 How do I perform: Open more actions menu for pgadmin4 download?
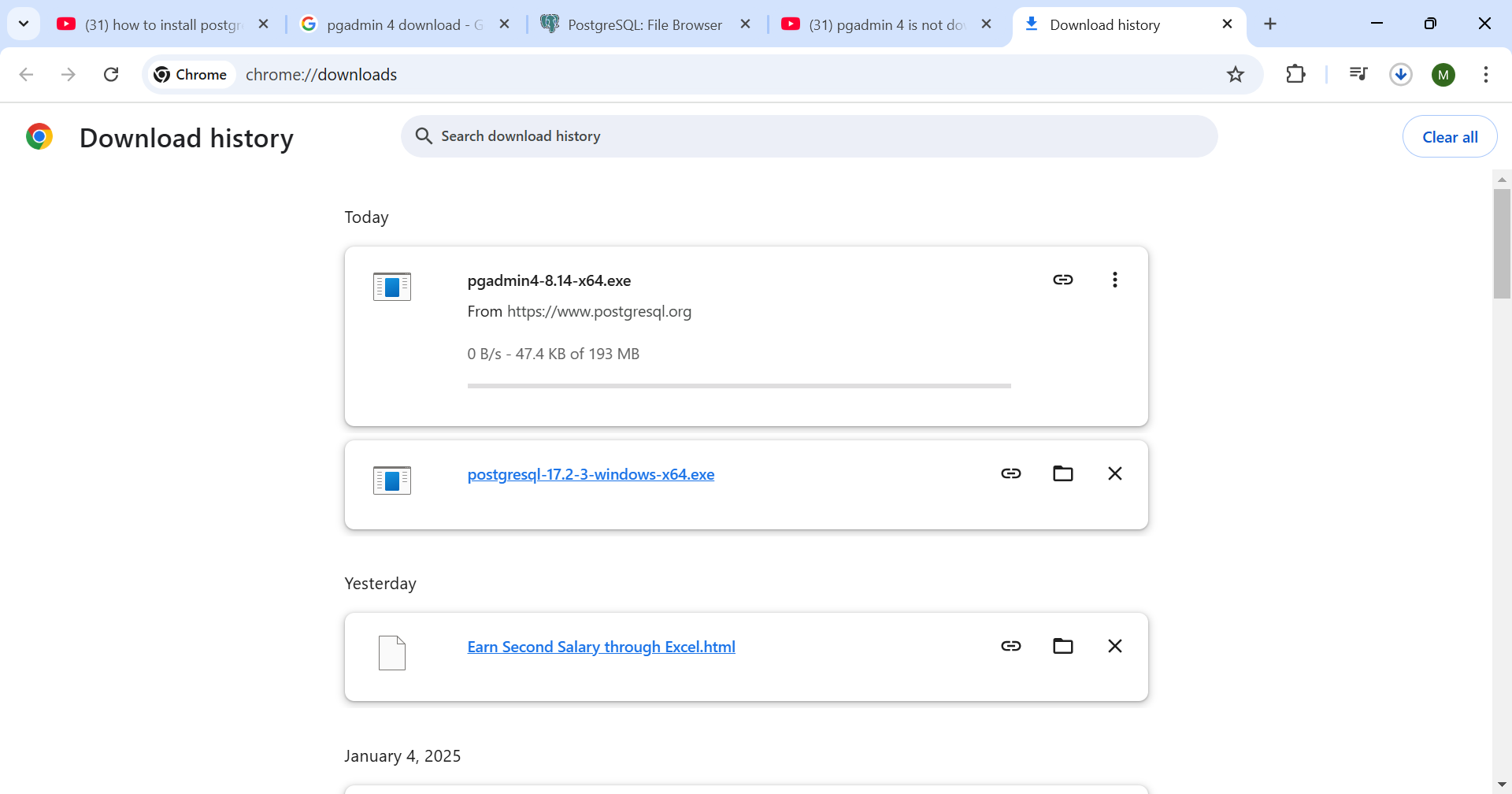click(1114, 280)
